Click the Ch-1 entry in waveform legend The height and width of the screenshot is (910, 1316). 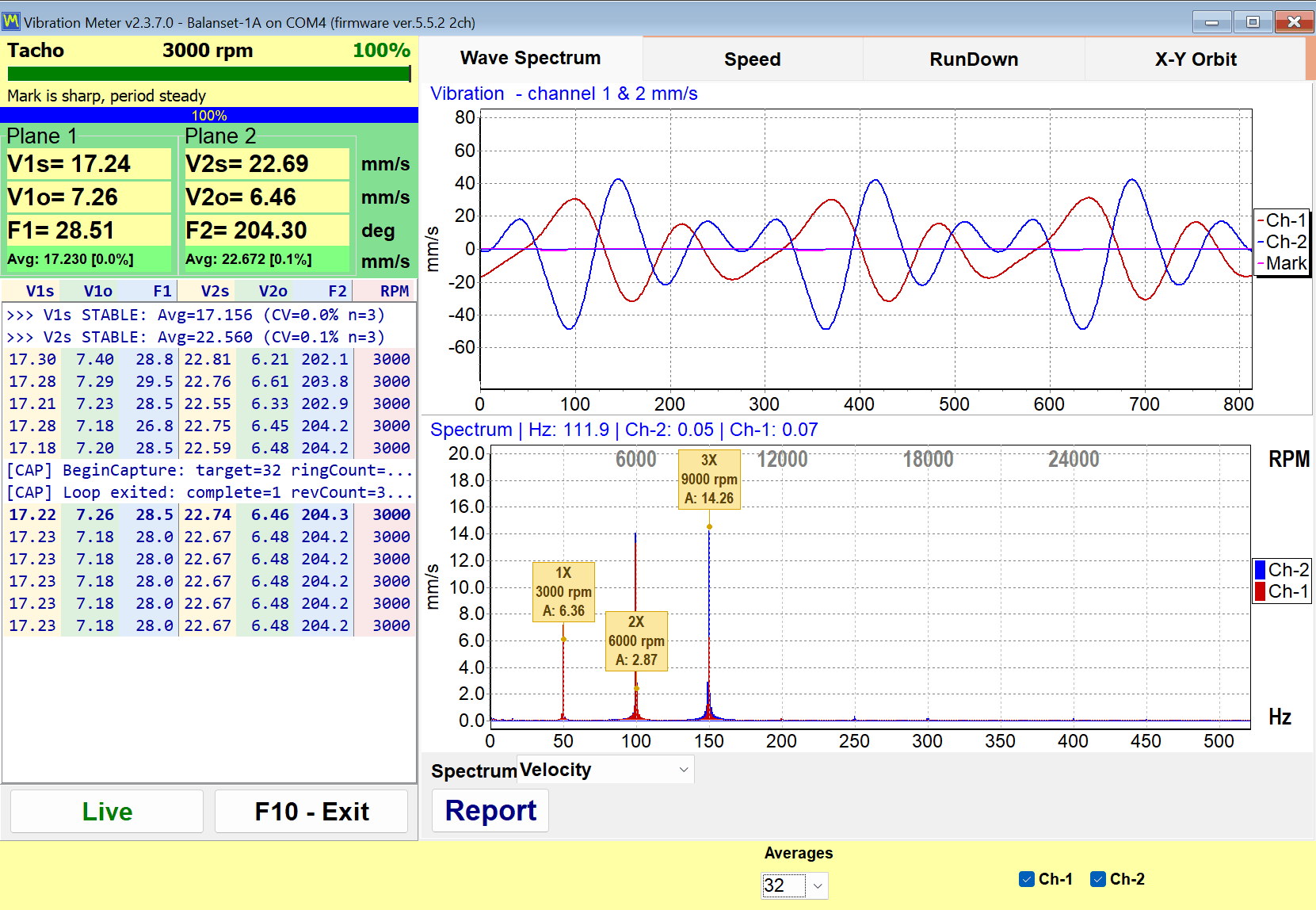coord(1282,220)
